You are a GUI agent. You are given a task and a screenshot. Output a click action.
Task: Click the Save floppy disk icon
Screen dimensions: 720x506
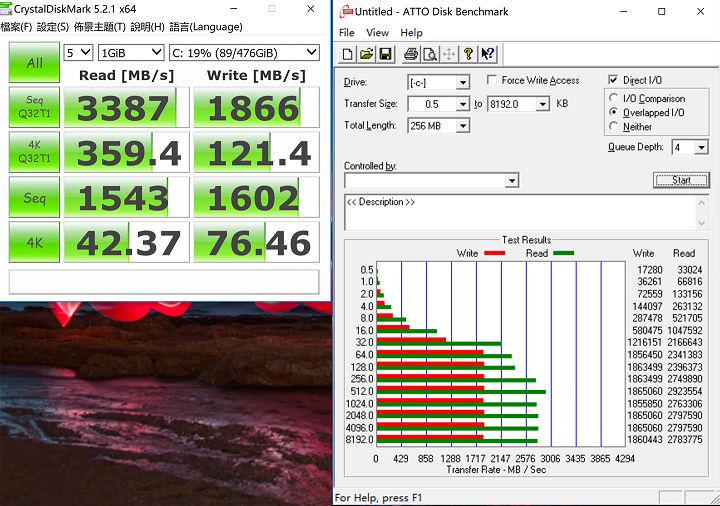386,54
